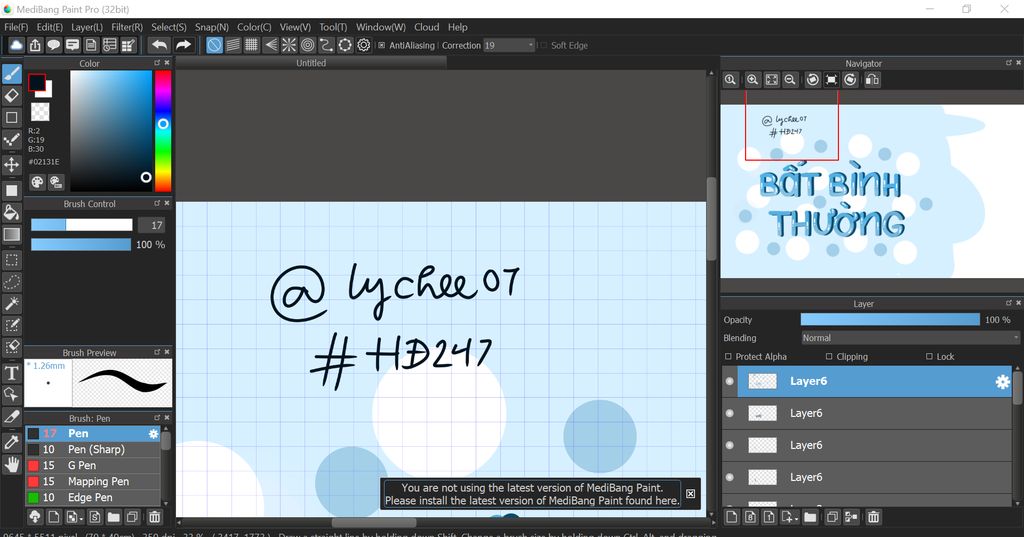Select the Eraser tool
1024x537 pixels.
coord(12,96)
